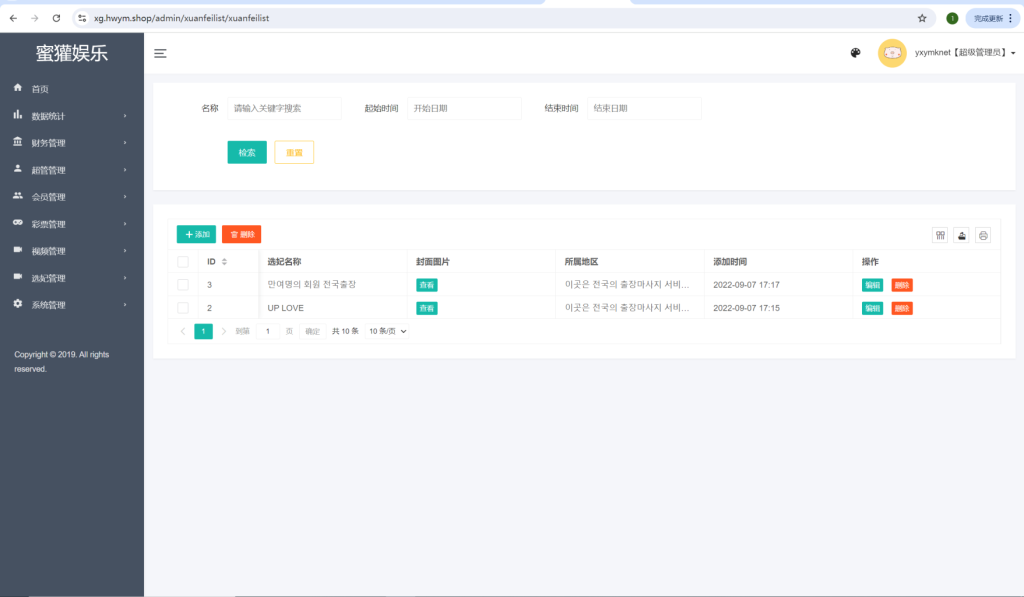This screenshot has width=1024, height=597.
Task: Click the user avatar image
Action: click(892, 53)
